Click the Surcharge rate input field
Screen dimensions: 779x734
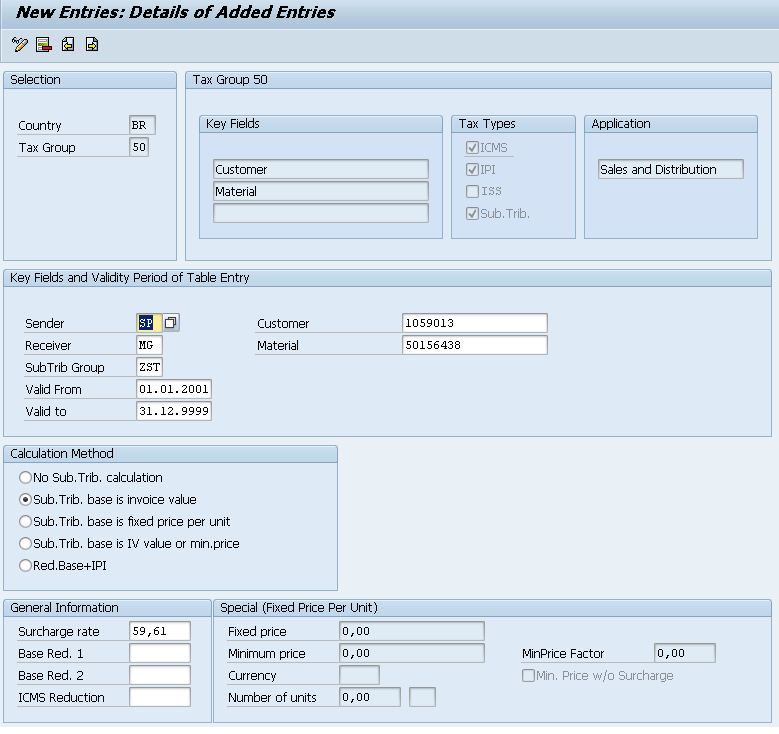pyautogui.click(x=159, y=632)
